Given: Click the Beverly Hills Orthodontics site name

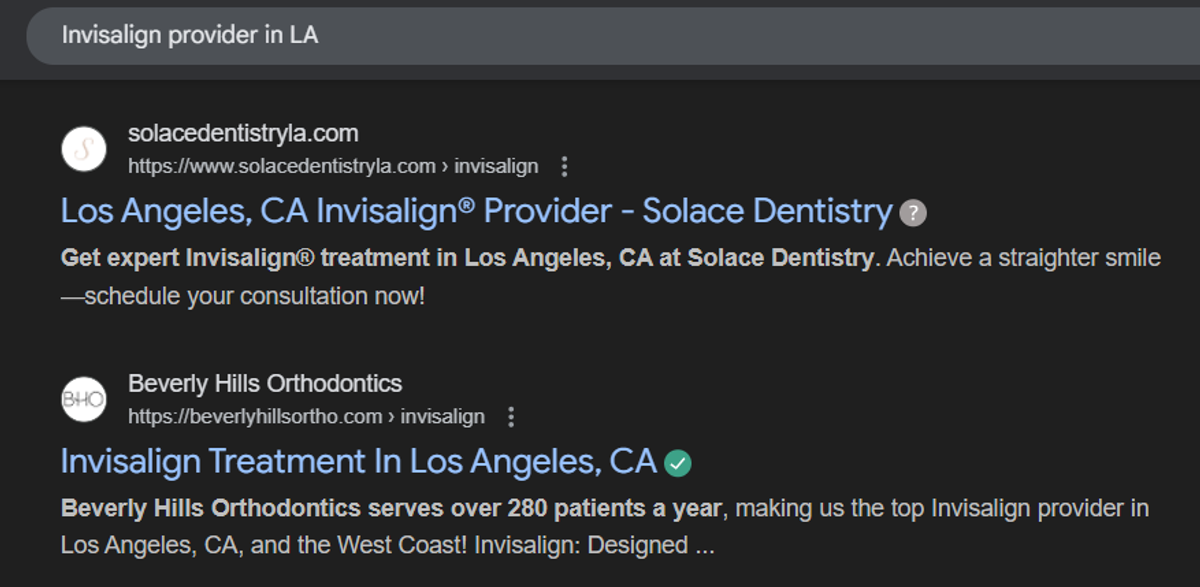Looking at the screenshot, I should pos(265,383).
